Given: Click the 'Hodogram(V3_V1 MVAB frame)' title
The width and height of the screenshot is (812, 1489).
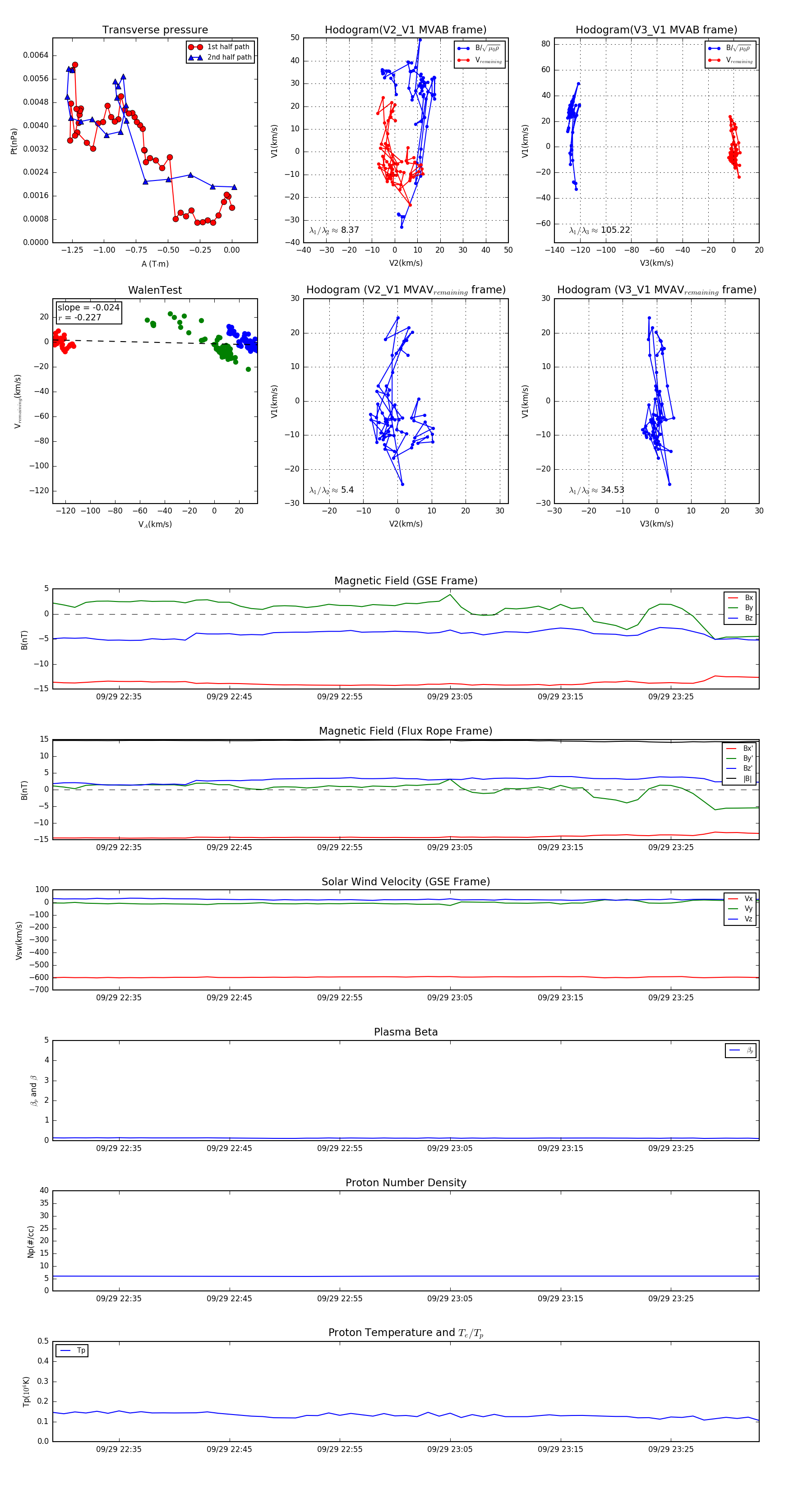Looking at the screenshot, I should click(x=656, y=29).
